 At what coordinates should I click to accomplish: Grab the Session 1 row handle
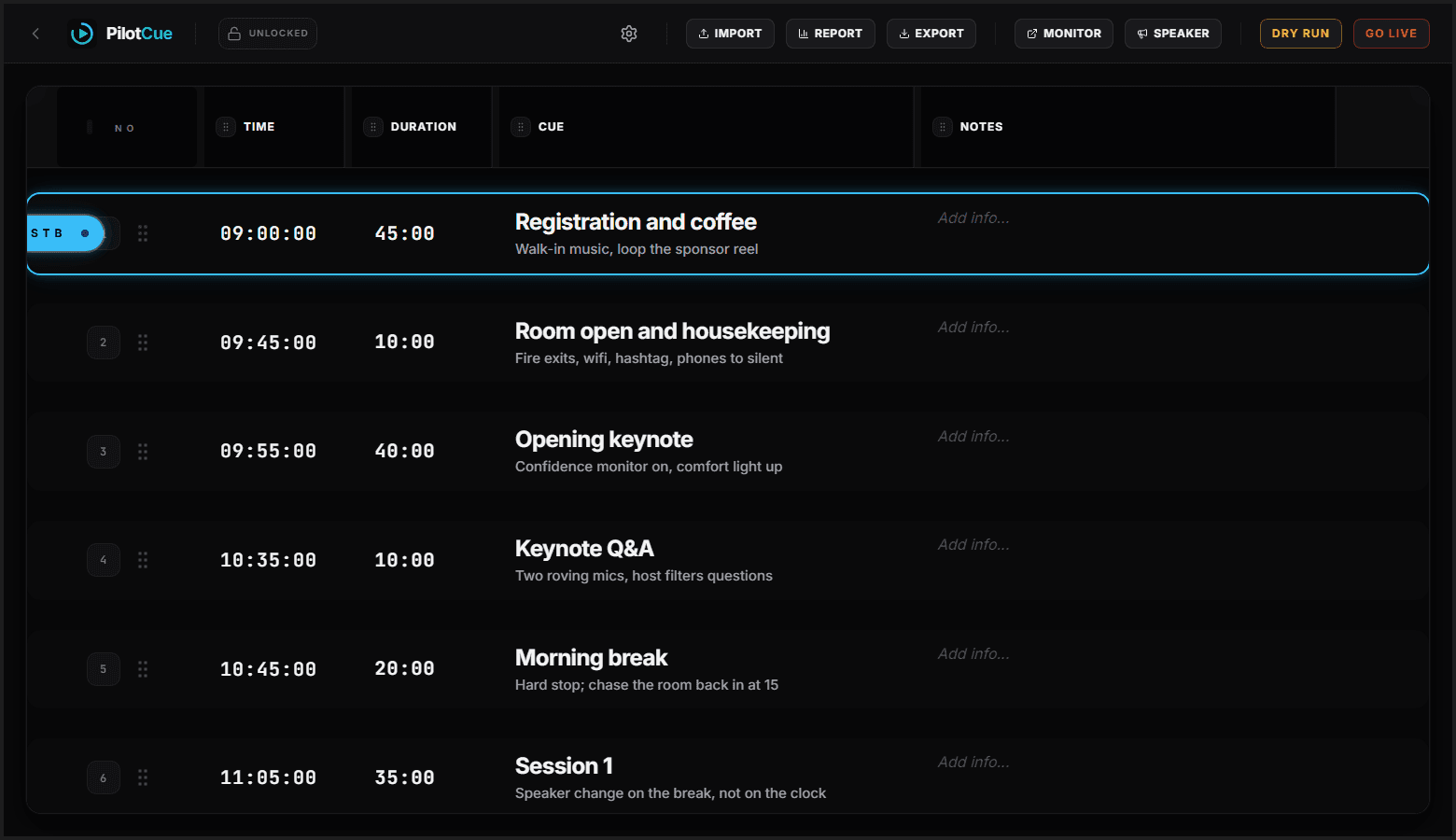[143, 777]
